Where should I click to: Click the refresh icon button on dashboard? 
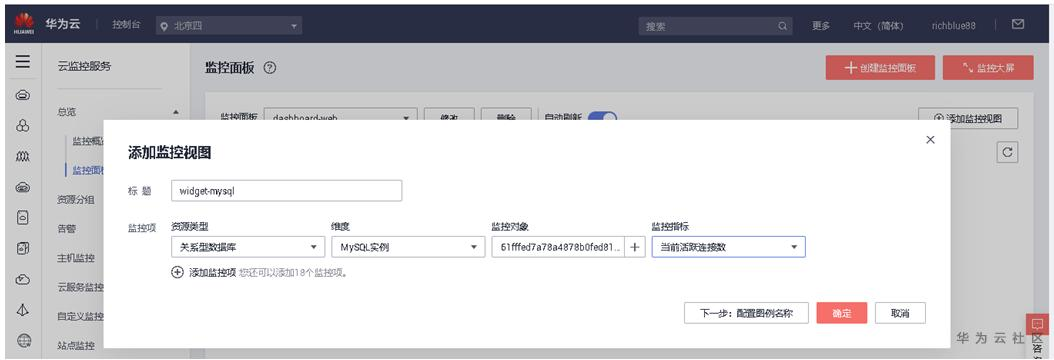1006,152
